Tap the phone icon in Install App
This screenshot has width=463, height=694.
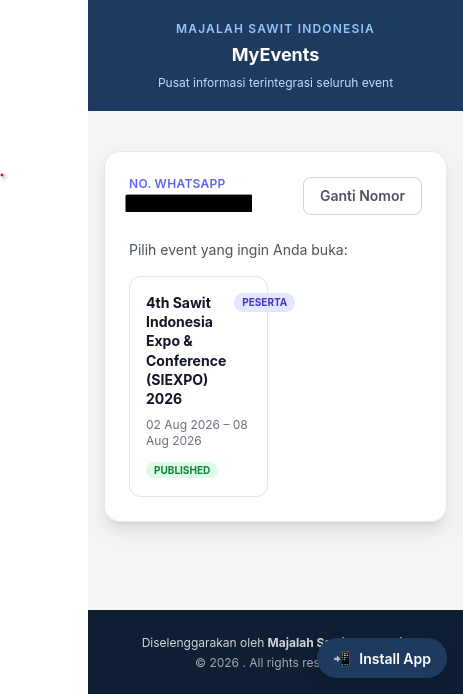tap(342, 659)
